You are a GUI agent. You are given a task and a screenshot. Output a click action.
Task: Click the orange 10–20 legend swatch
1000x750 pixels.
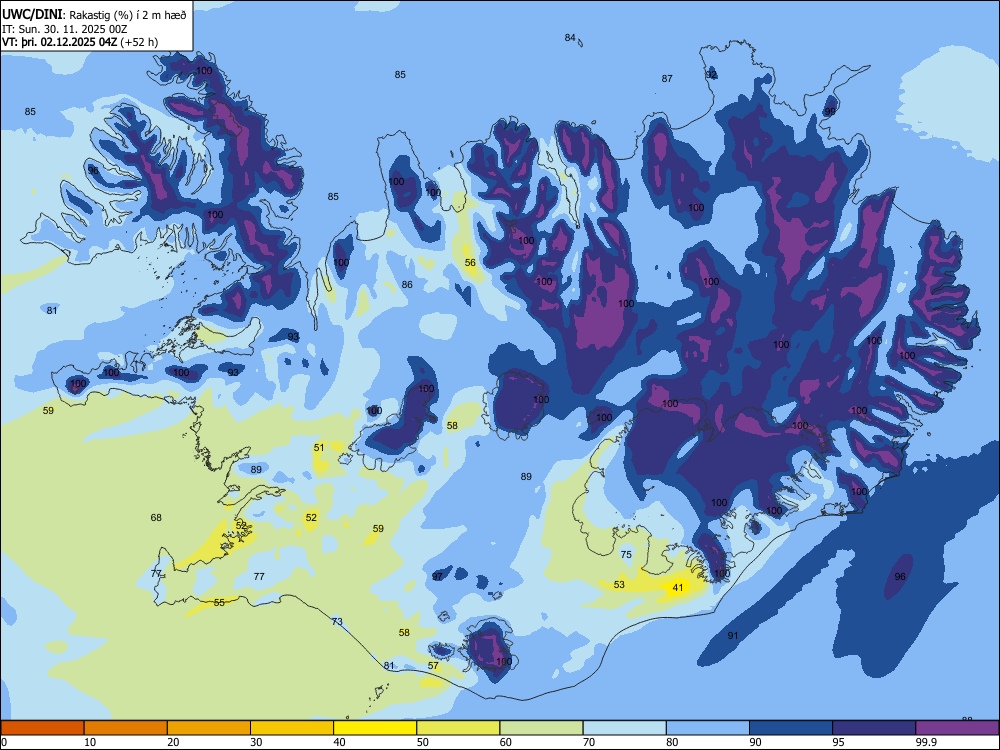point(126,728)
